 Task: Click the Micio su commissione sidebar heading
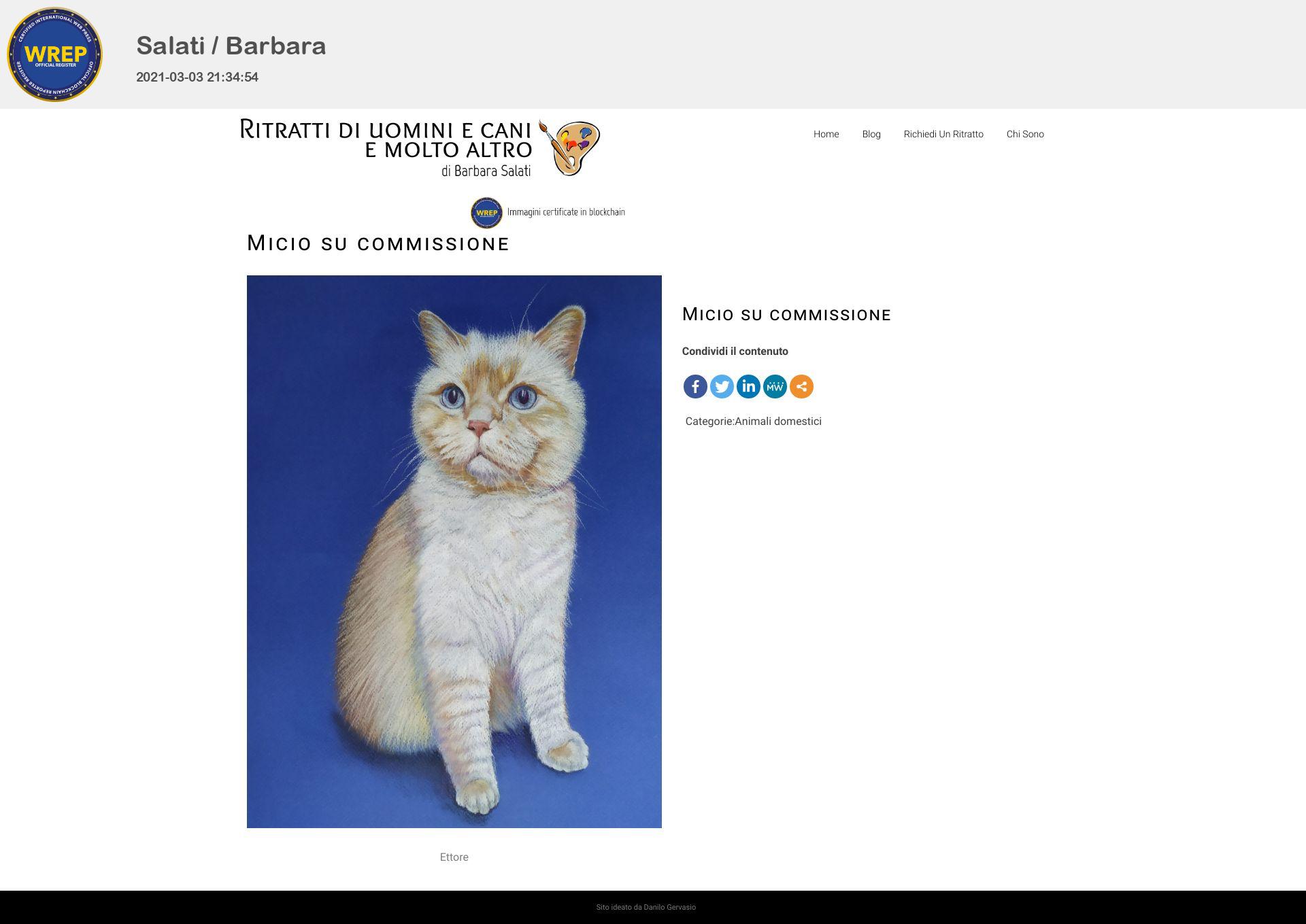(786, 314)
